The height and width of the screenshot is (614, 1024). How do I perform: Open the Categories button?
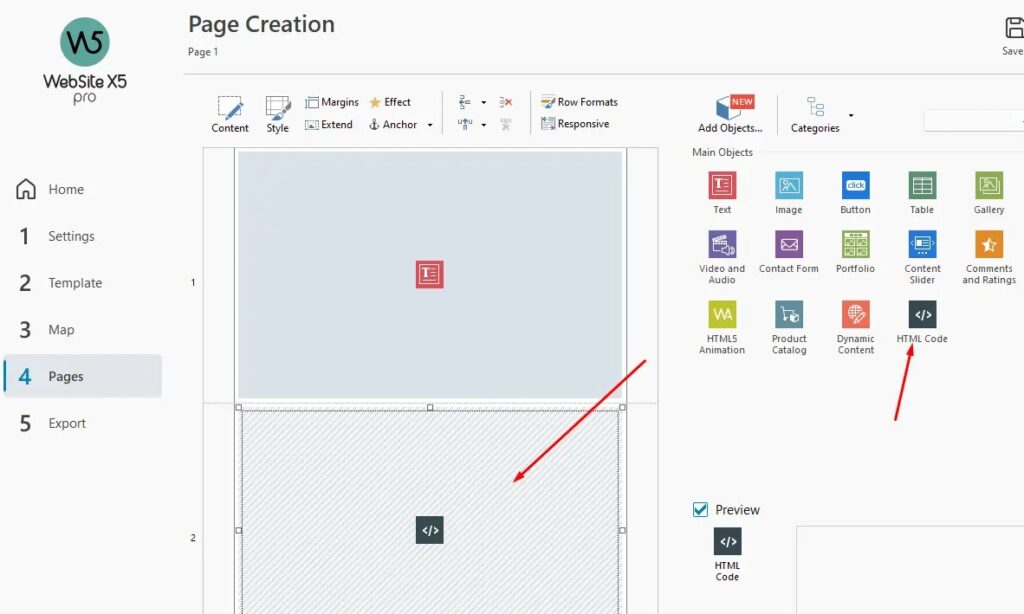815,114
